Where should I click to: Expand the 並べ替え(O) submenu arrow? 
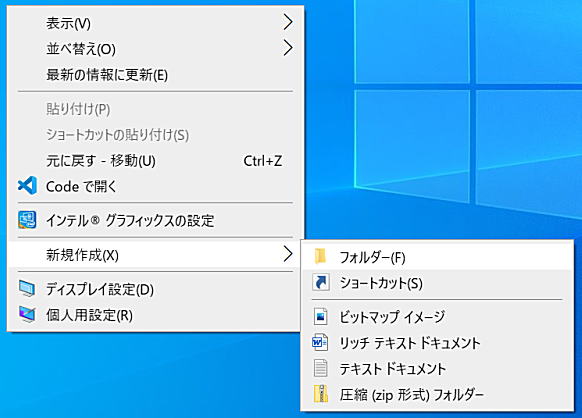click(288, 48)
